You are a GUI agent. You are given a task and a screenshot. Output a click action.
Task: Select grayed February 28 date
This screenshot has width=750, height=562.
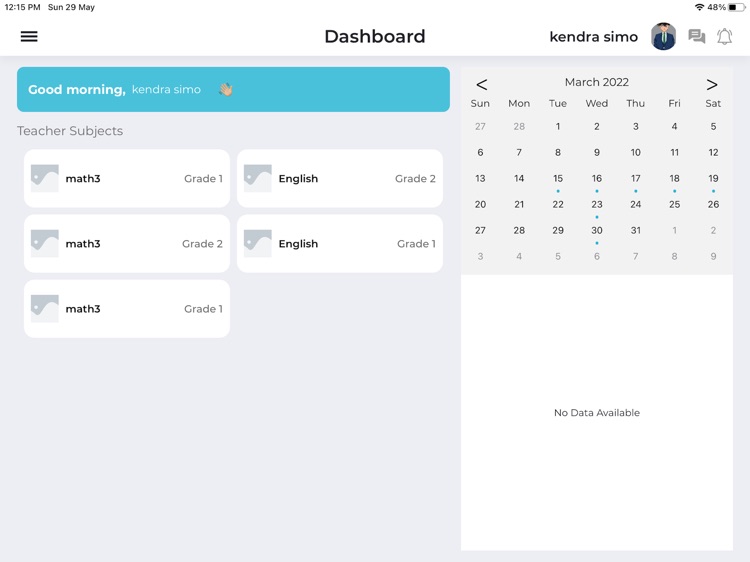point(519,126)
